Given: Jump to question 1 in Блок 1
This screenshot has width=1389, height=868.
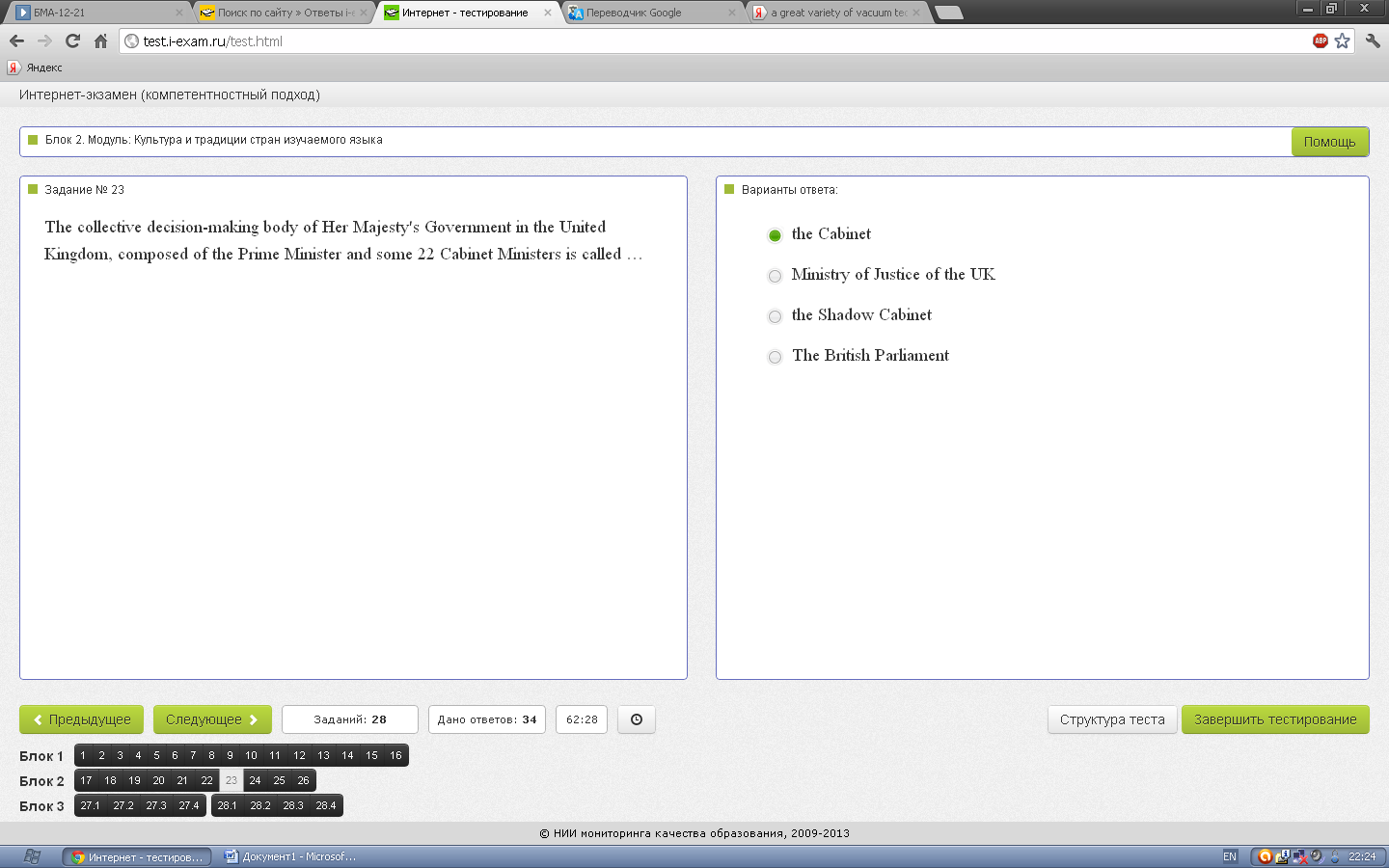Looking at the screenshot, I should (x=83, y=755).
